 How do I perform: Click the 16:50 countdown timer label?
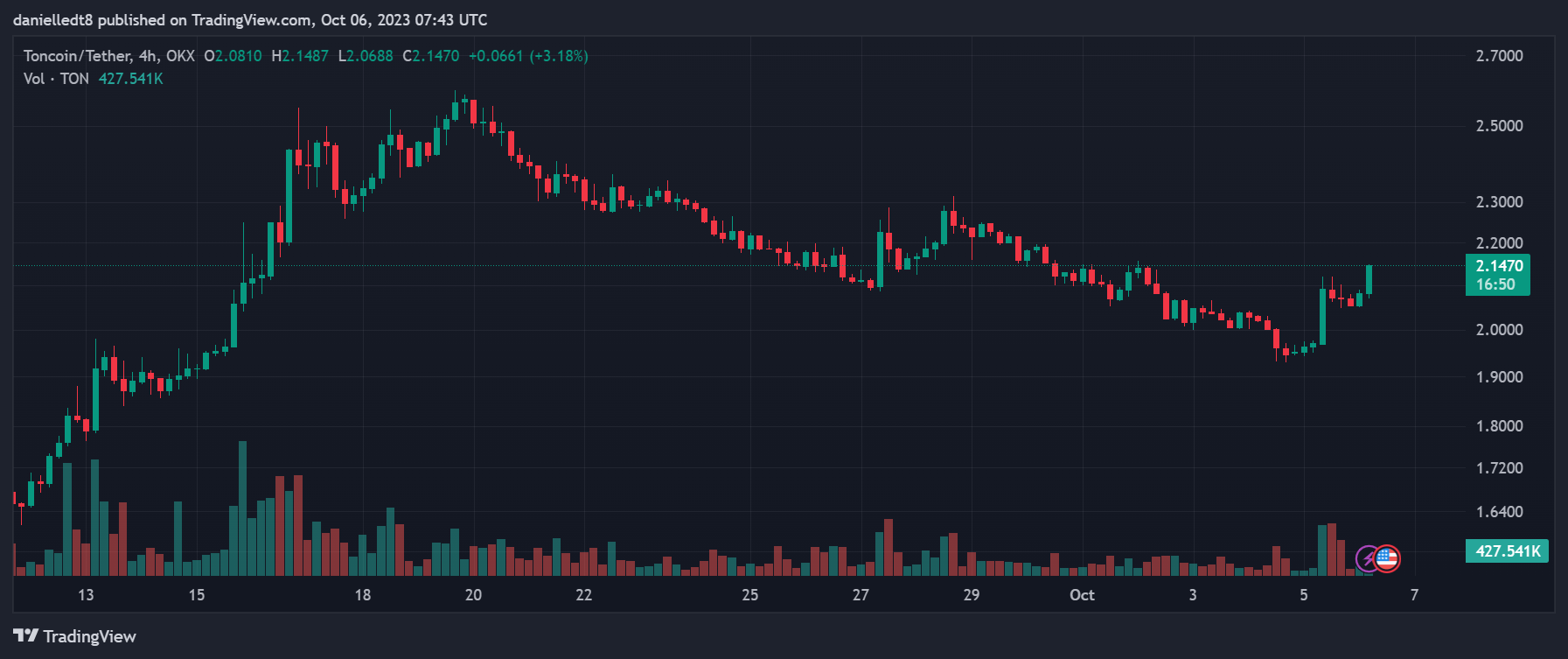coord(1496,284)
